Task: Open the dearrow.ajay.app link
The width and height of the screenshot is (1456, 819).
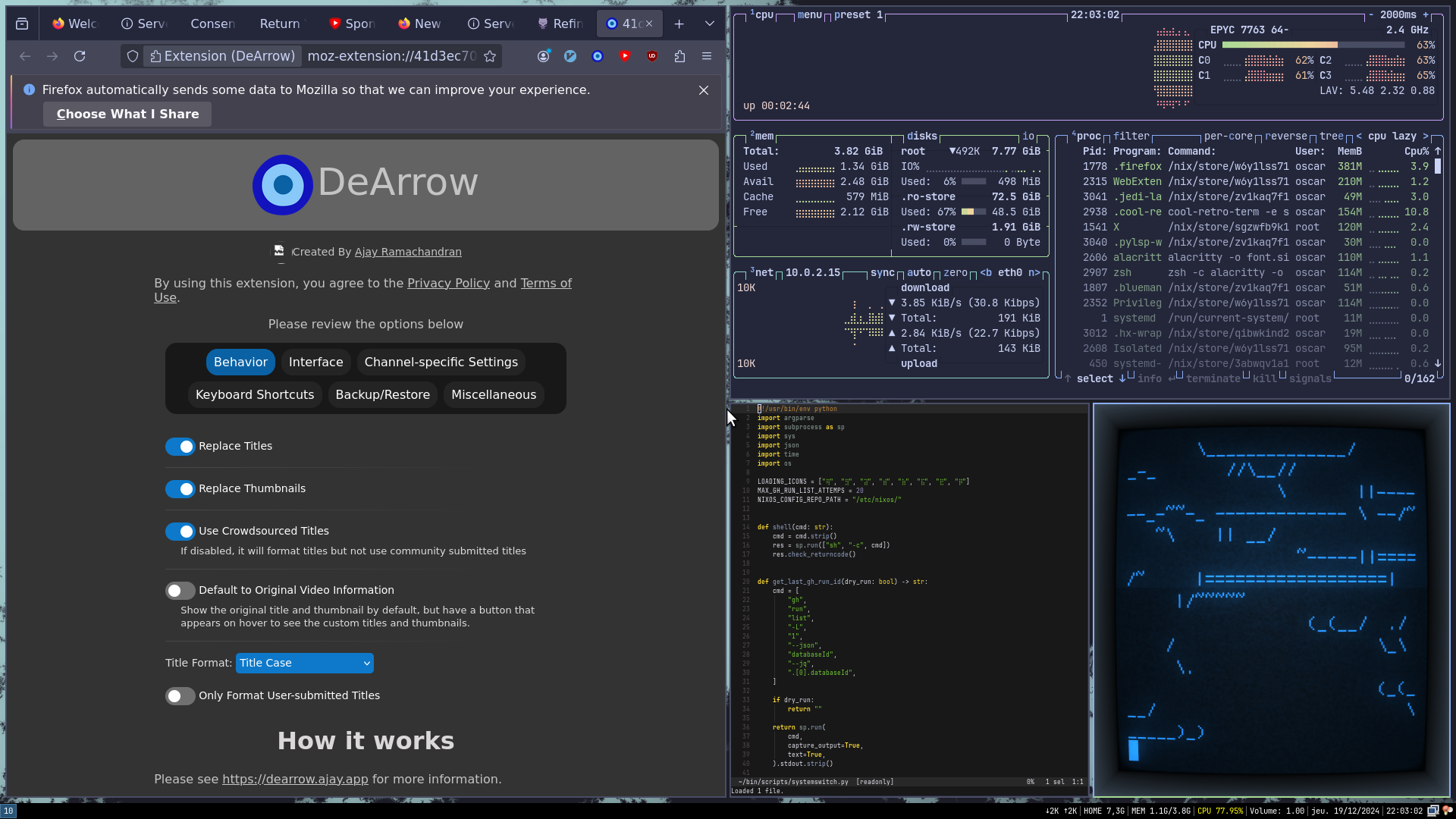Action: [x=295, y=780]
